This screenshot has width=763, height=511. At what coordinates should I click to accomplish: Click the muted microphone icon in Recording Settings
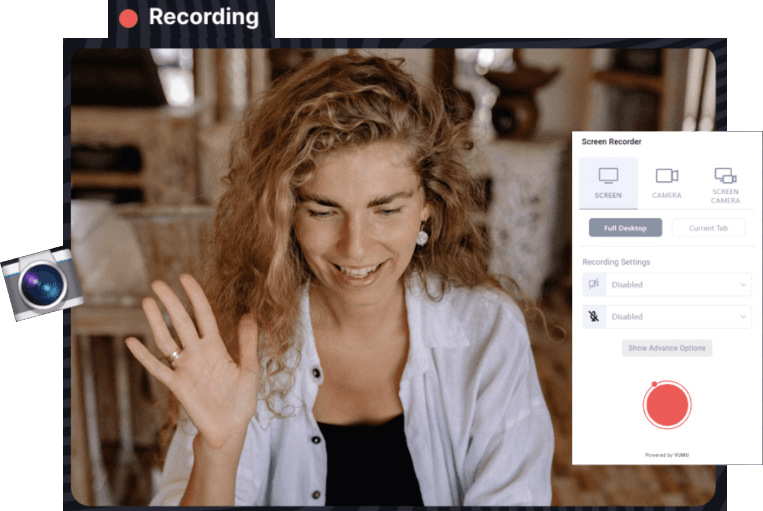click(594, 316)
